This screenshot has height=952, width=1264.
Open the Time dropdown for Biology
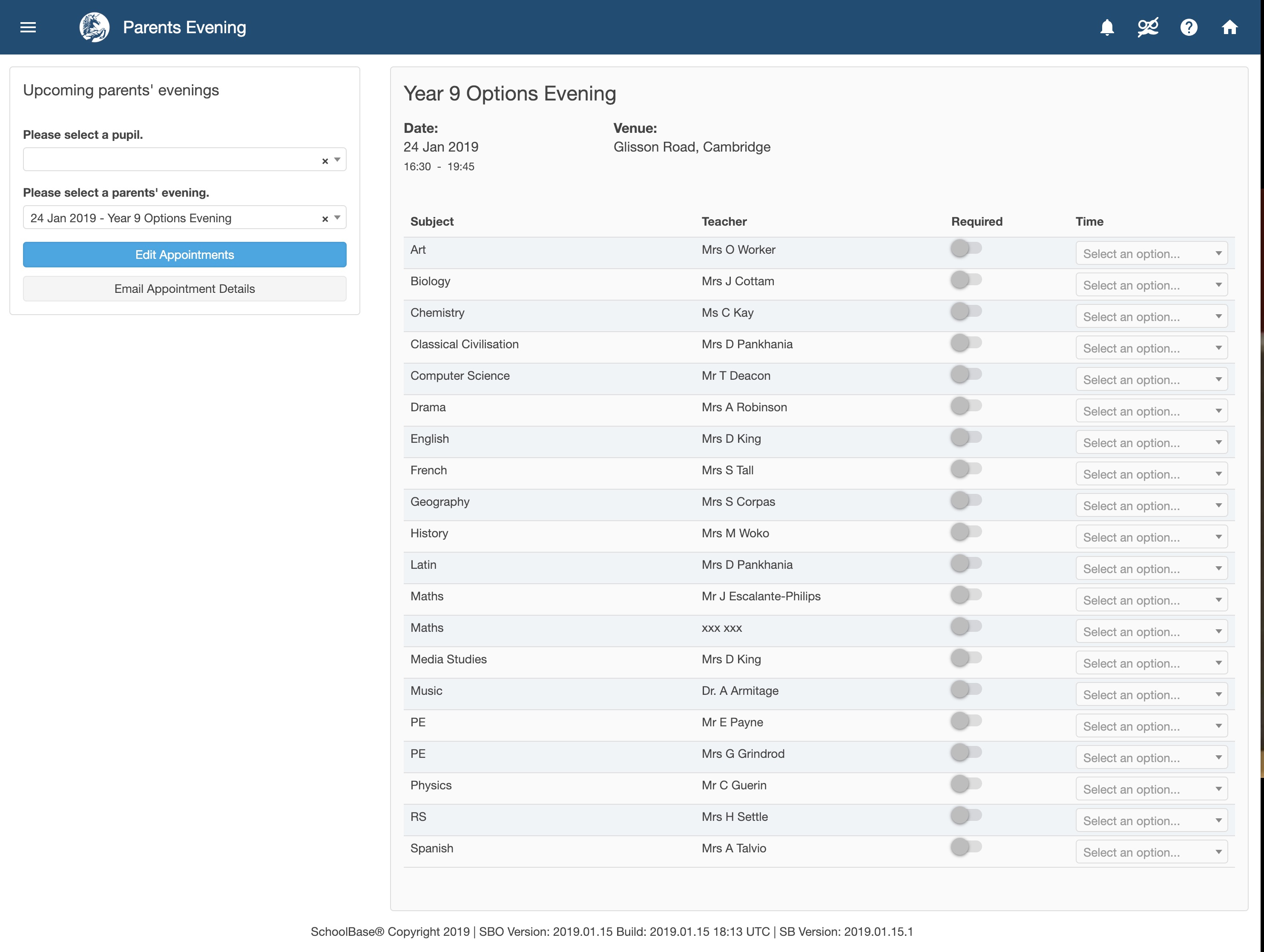[1152, 284]
